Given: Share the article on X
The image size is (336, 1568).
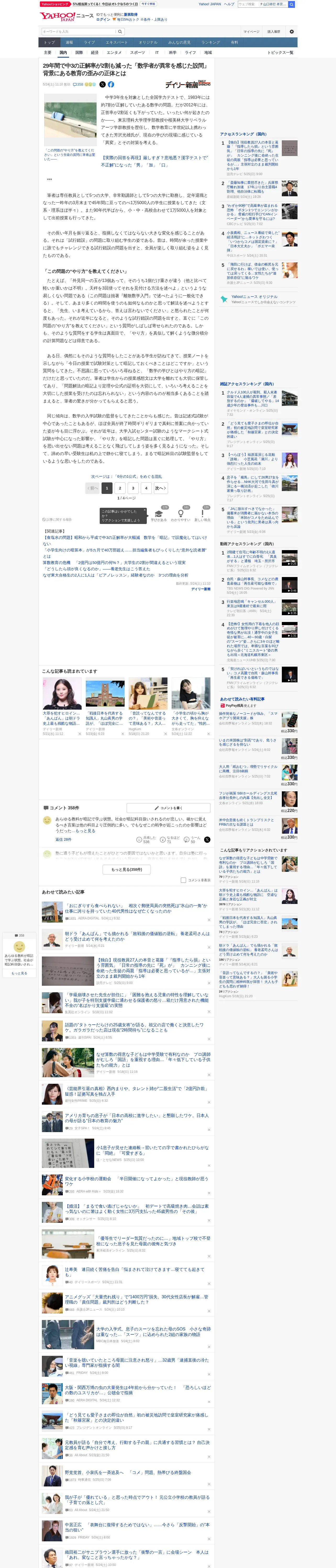Looking at the screenshot, I should tap(102, 85).
